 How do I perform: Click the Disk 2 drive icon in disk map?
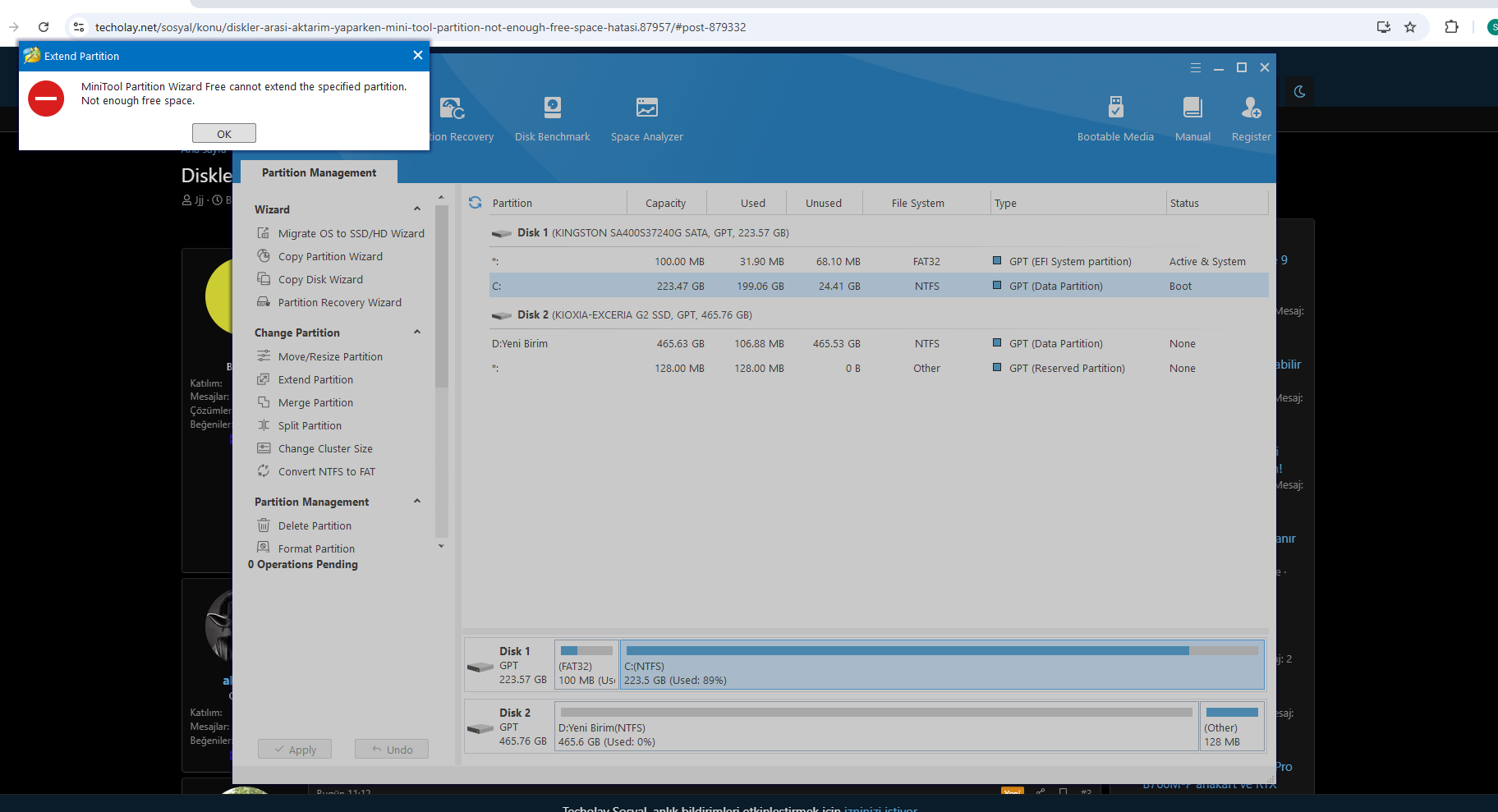pyautogui.click(x=480, y=727)
